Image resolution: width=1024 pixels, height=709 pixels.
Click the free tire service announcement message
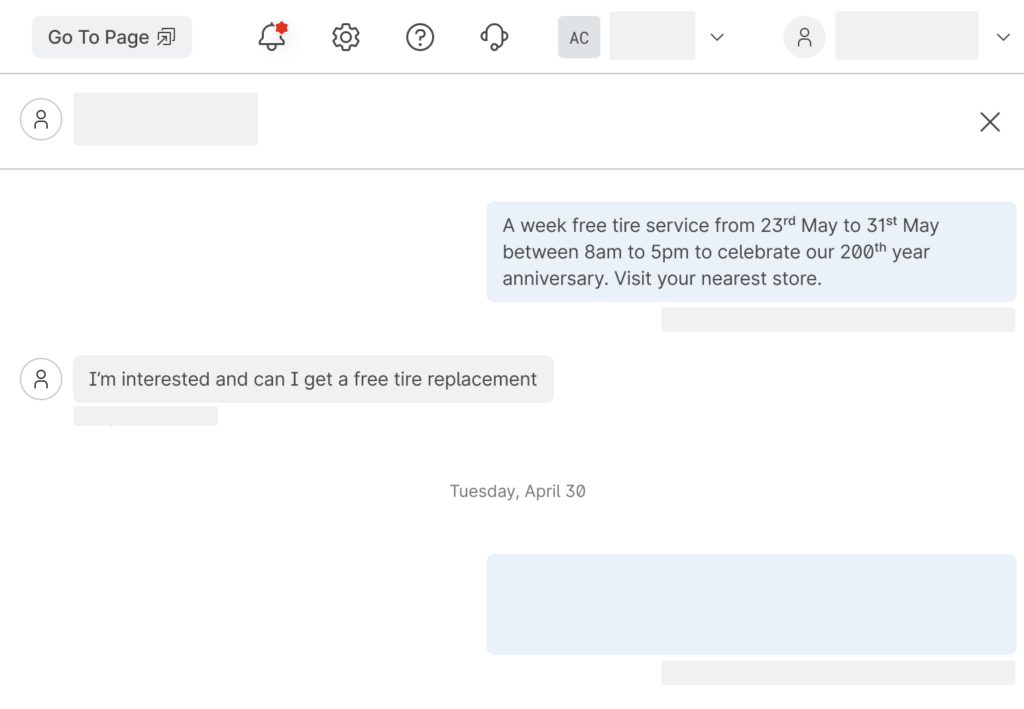751,252
